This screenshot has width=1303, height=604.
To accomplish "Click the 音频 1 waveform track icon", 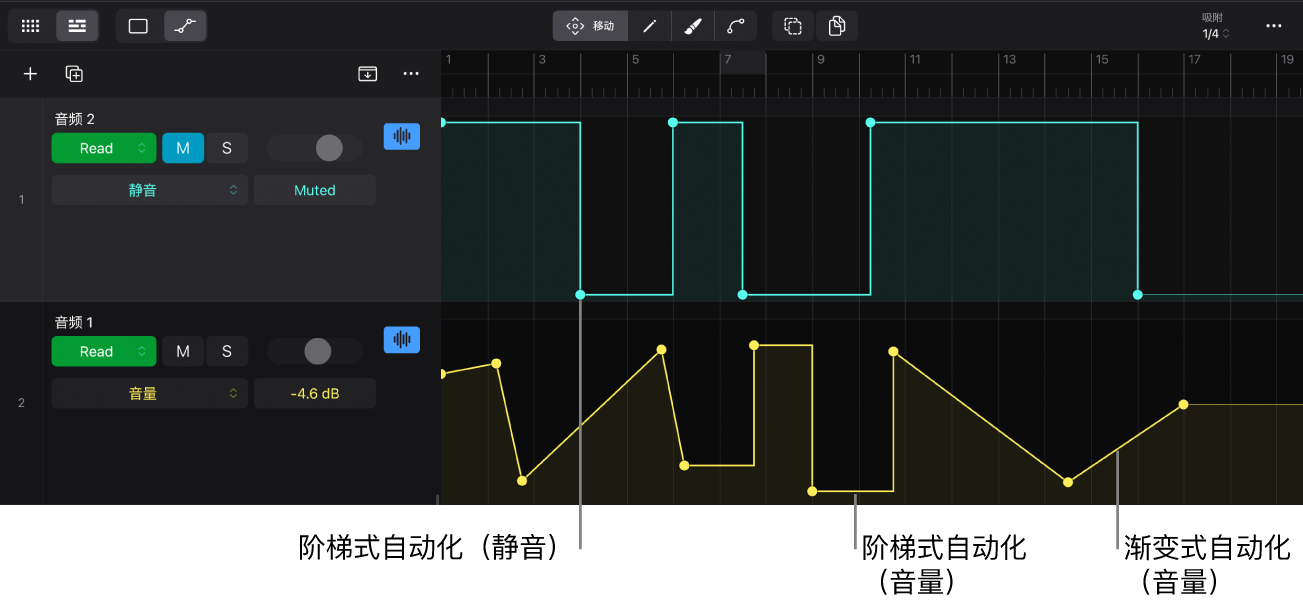I will (402, 340).
